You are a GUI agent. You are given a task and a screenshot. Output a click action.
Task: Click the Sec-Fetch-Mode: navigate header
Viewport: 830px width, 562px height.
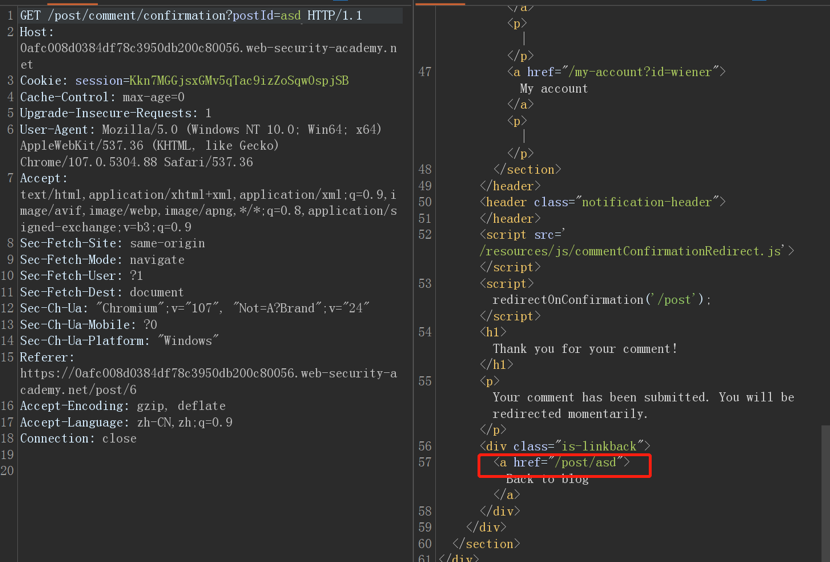102,259
